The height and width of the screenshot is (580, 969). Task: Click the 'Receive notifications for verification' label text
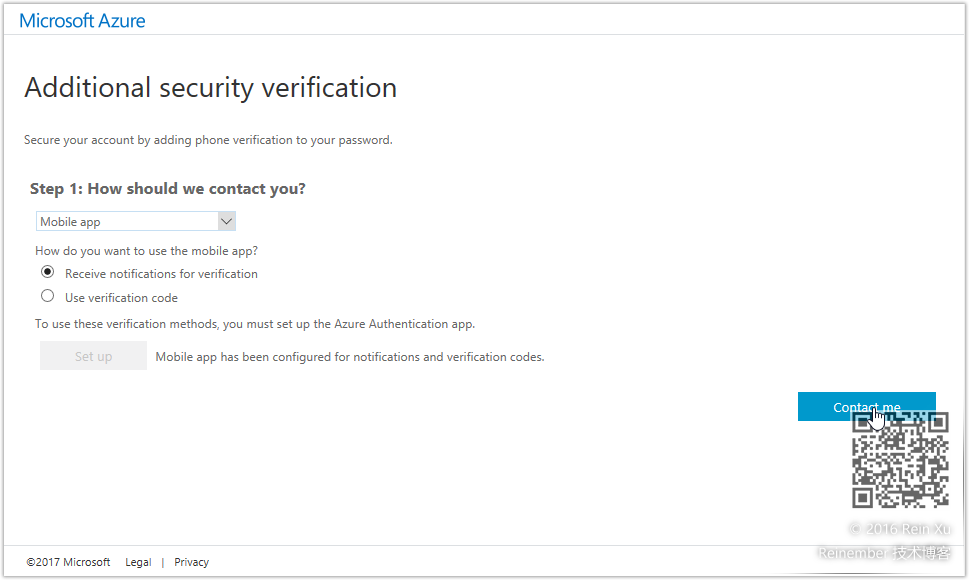coord(161,274)
